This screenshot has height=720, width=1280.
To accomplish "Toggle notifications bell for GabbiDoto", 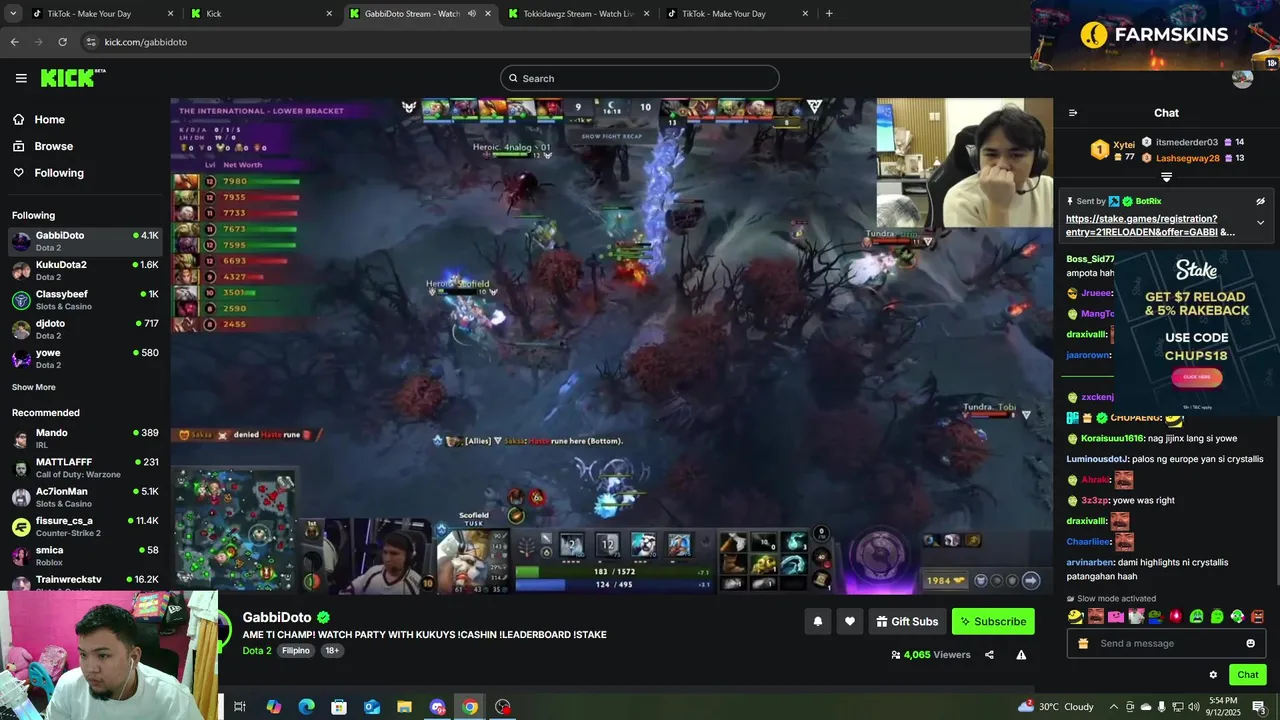I will 817,621.
